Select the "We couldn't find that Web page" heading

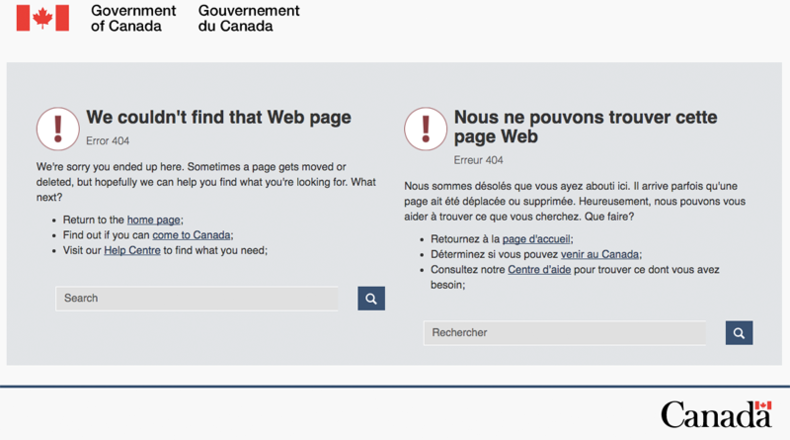tap(218, 117)
